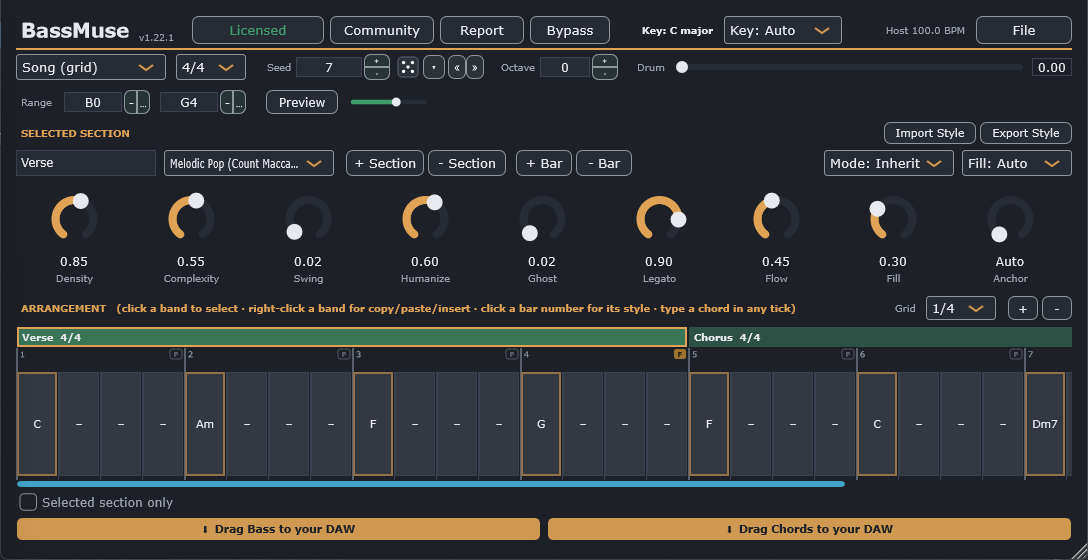This screenshot has width=1088, height=560.
Task: Toggle fill flag F on bar 1
Action: [x=176, y=354]
